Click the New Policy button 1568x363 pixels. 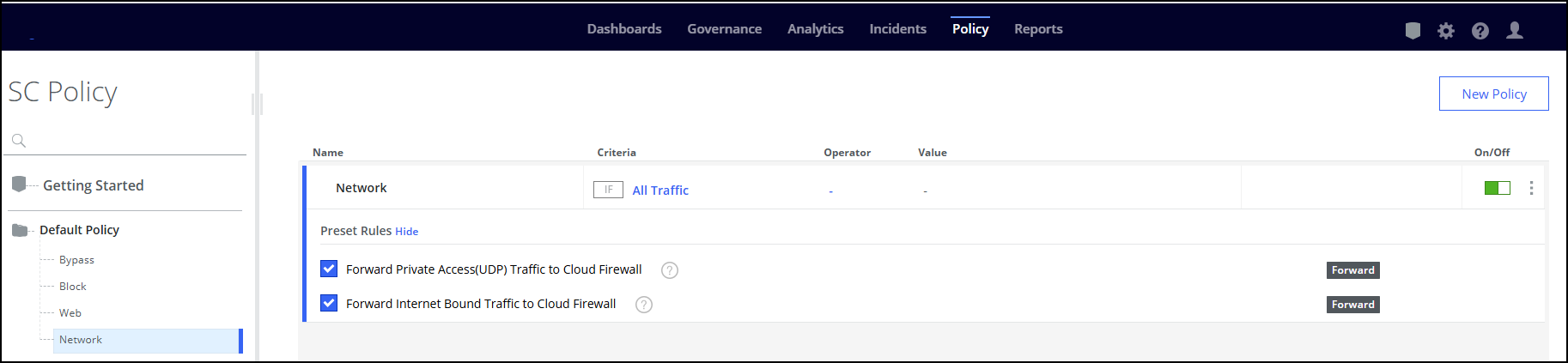pos(1493,94)
